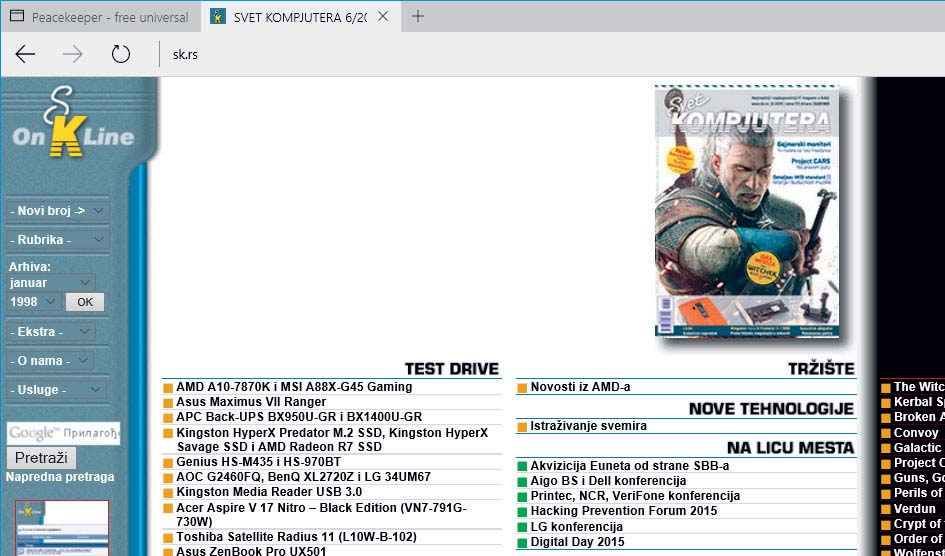Click the TEST DRIVE section heading
This screenshot has height=556, width=945.
tap(451, 369)
